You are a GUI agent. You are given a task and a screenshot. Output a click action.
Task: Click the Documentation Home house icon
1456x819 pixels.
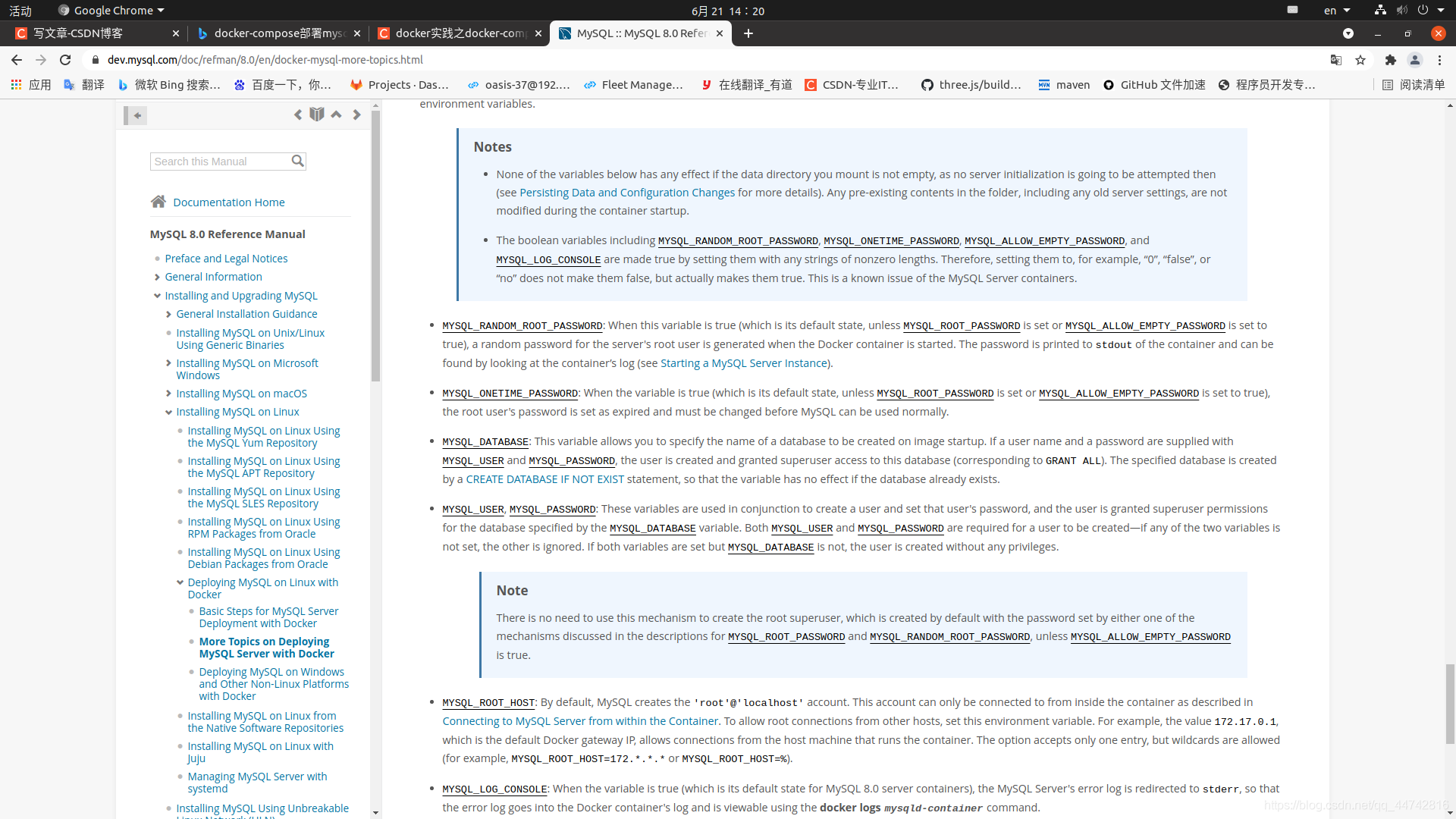(x=158, y=202)
